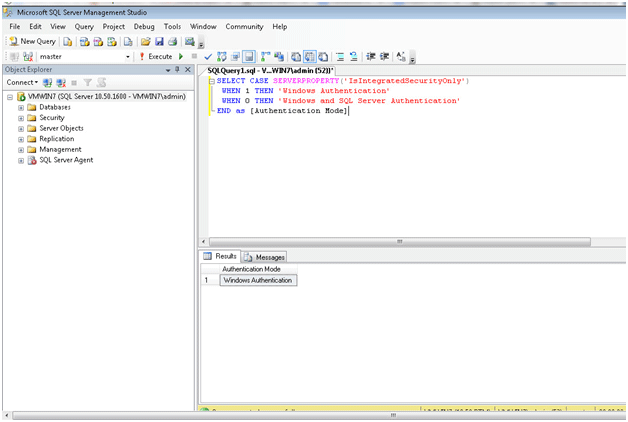The width and height of the screenshot is (628, 422).
Task: Open Analysis Services XMLA Query
Action: (112, 42)
